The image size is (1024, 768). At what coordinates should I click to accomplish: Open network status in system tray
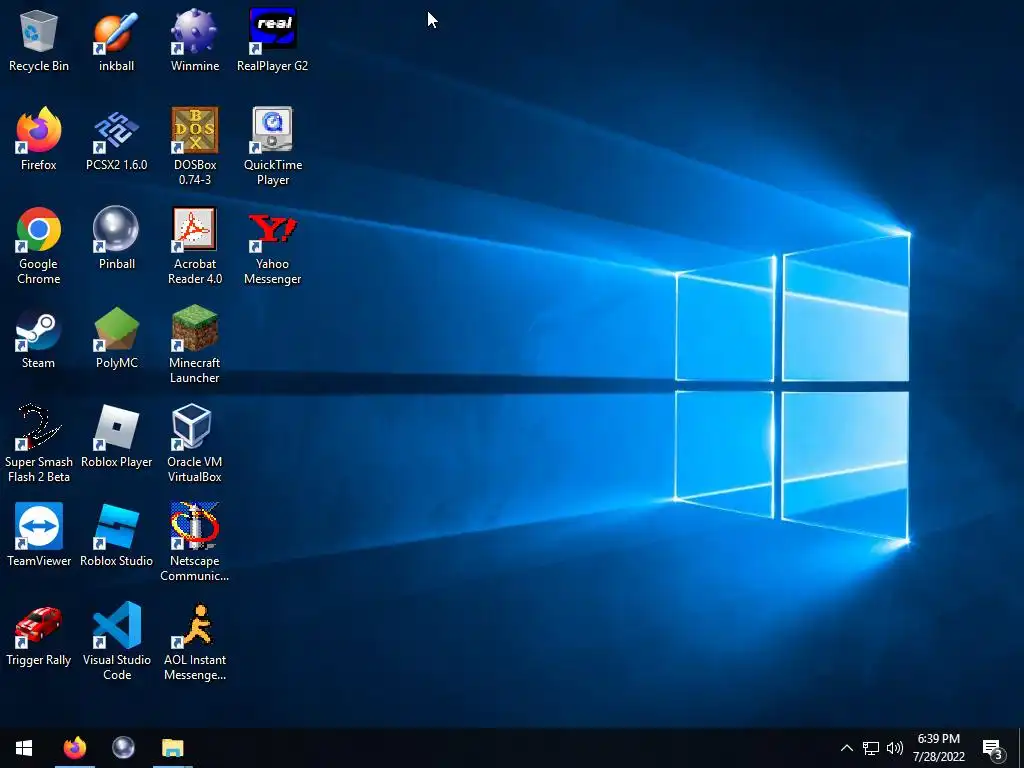pyautogui.click(x=871, y=748)
